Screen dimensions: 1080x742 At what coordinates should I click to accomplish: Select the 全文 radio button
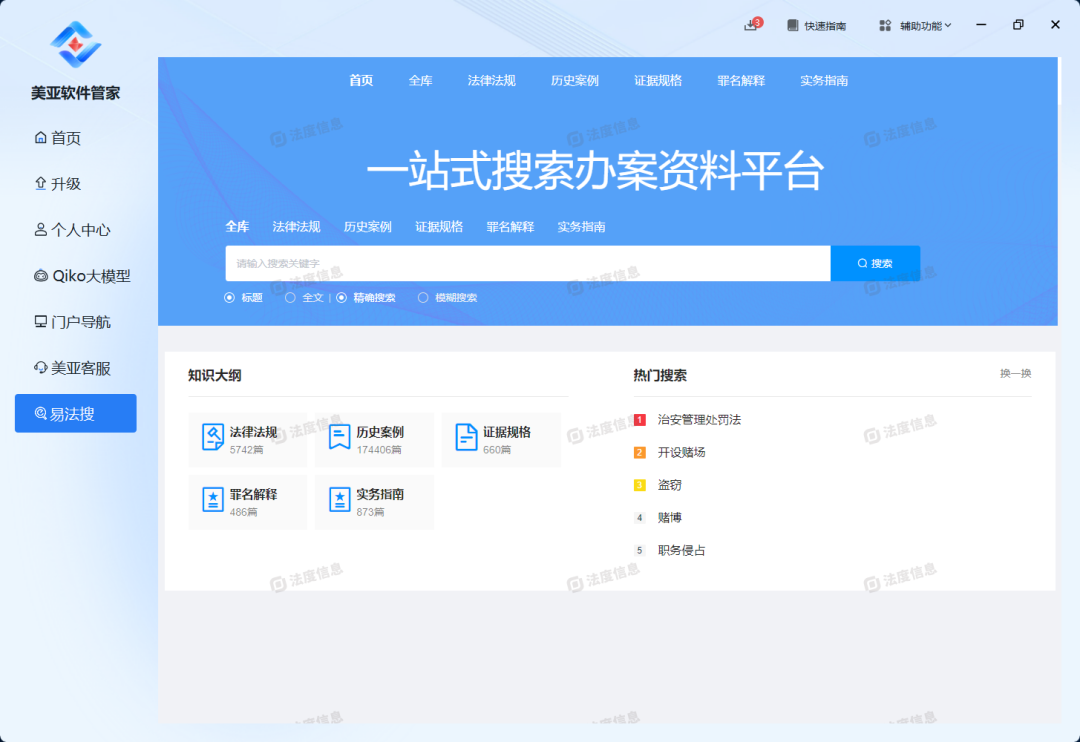click(290, 298)
